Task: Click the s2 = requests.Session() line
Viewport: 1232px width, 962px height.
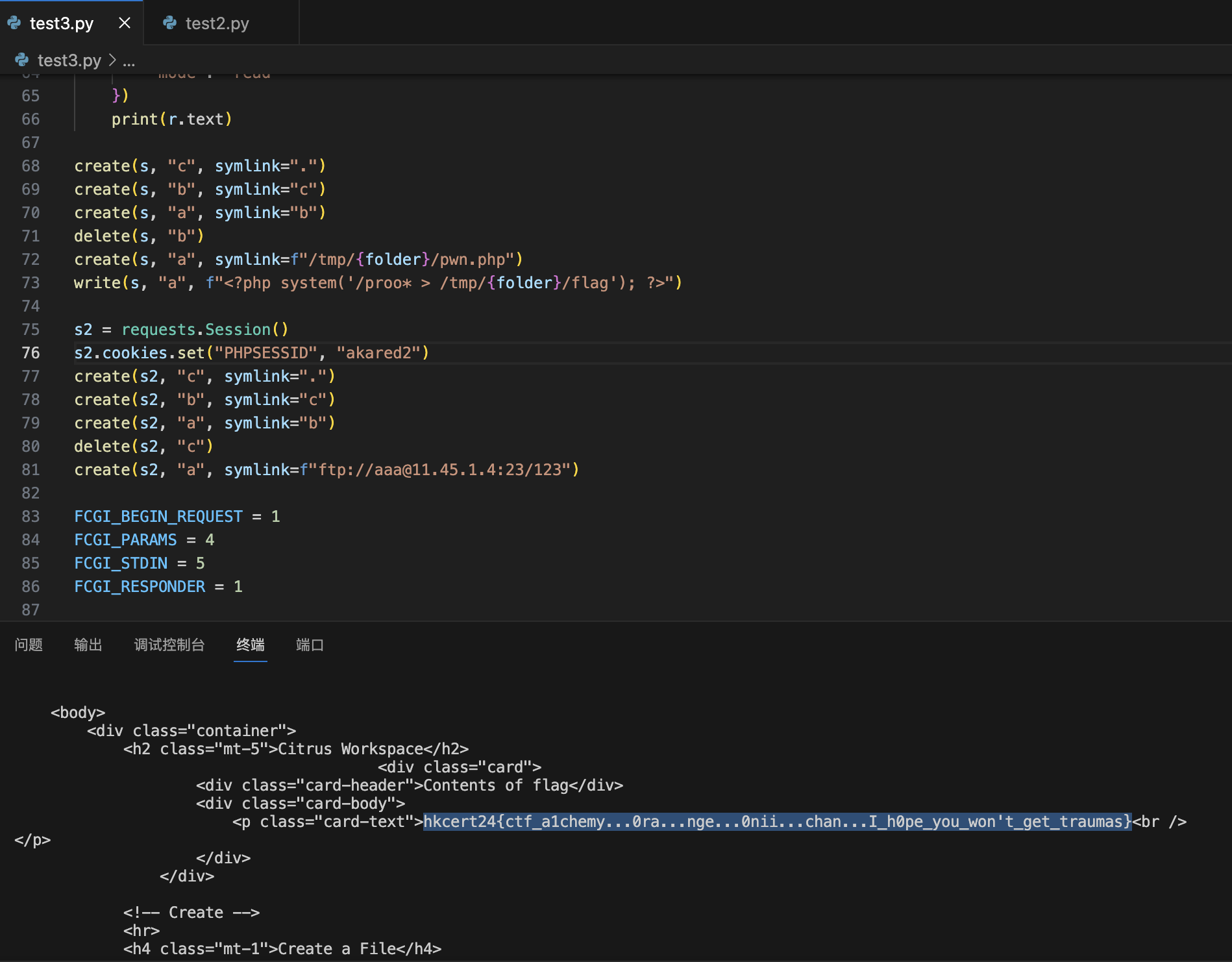Action: [x=181, y=329]
